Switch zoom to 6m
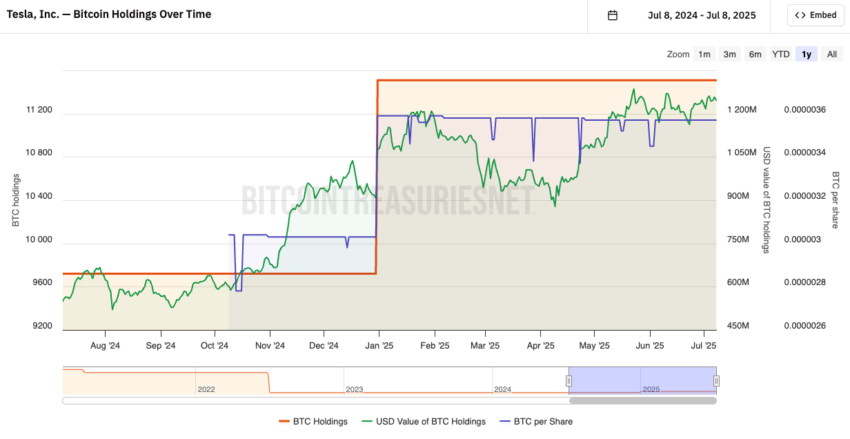Image resolution: width=850 pixels, height=439 pixels. pos(755,54)
